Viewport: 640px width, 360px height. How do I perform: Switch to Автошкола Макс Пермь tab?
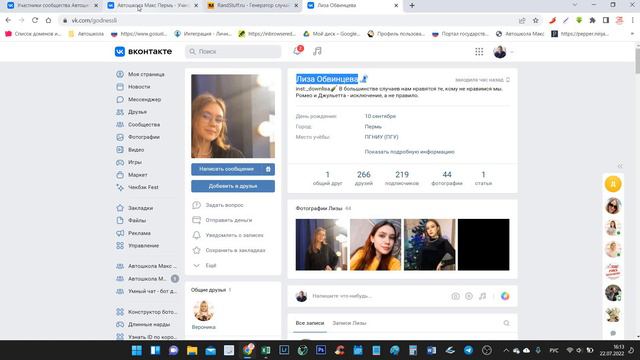153,6
